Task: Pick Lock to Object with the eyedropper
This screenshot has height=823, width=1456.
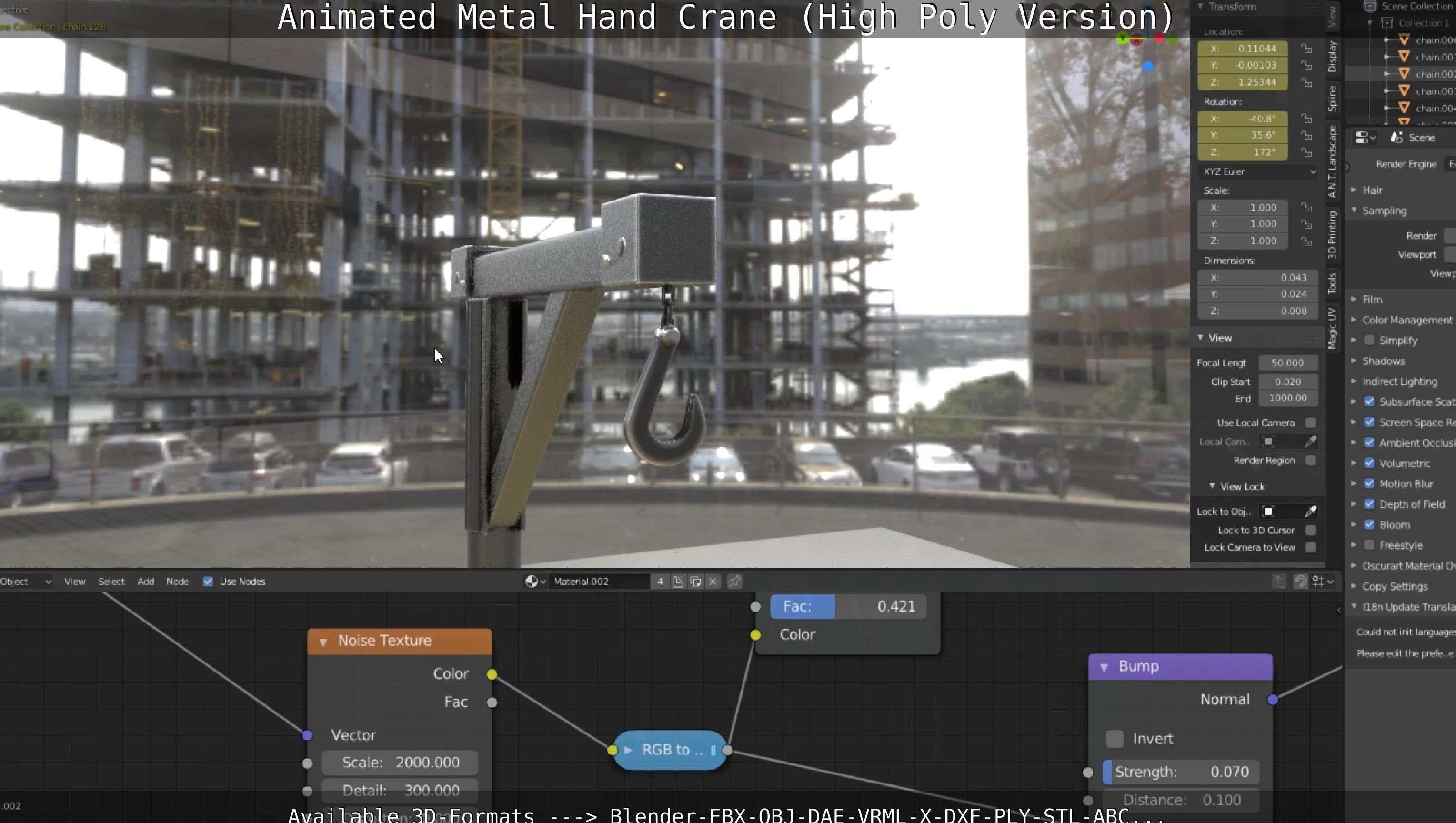Action: click(x=1311, y=512)
